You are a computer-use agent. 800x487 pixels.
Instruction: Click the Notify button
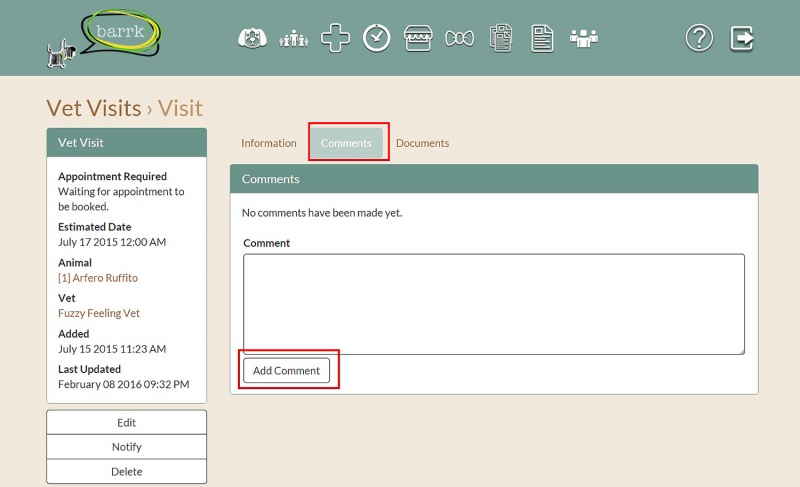point(127,447)
